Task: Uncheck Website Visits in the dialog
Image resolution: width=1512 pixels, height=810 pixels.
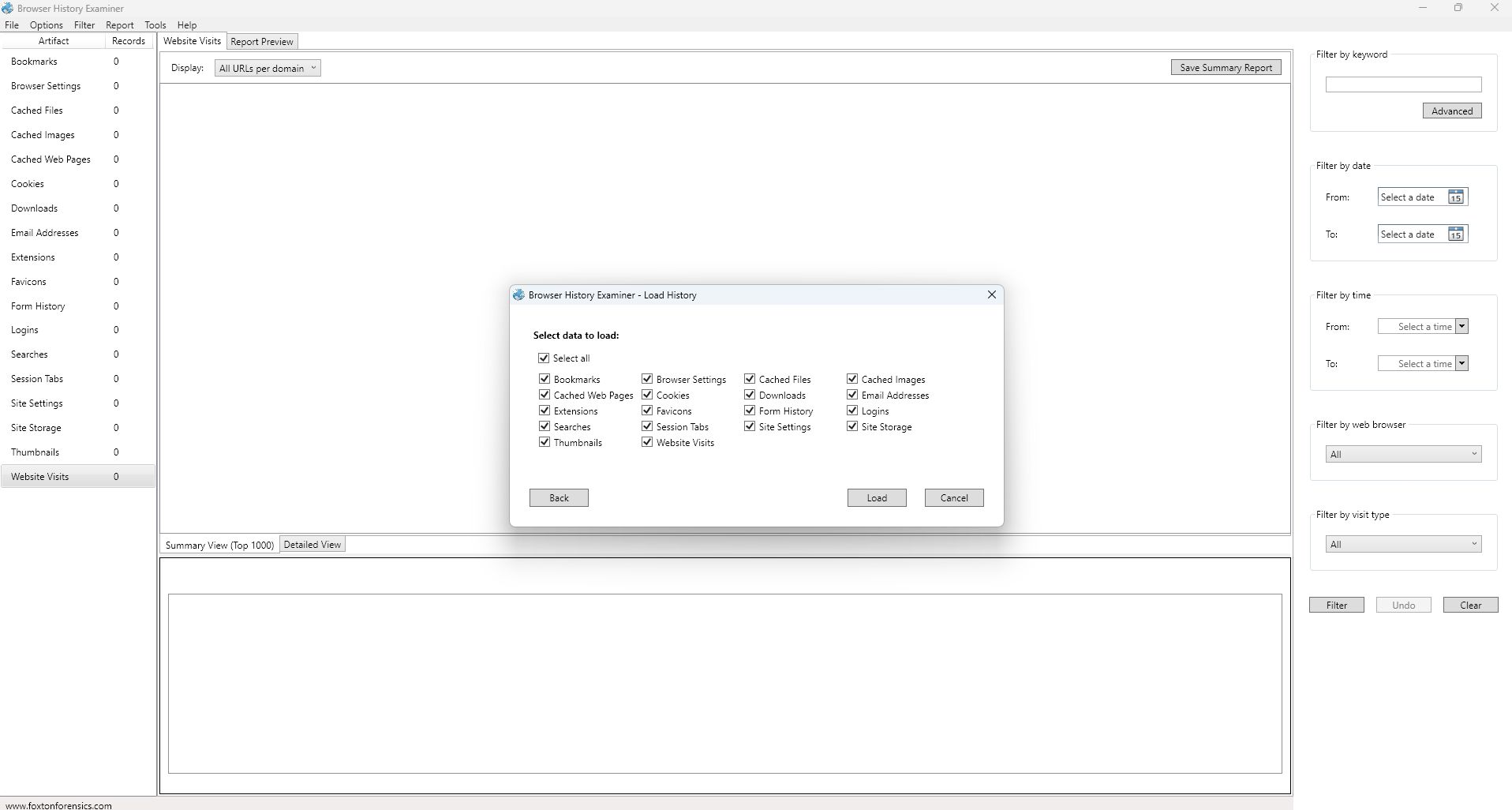Action: [x=647, y=443]
